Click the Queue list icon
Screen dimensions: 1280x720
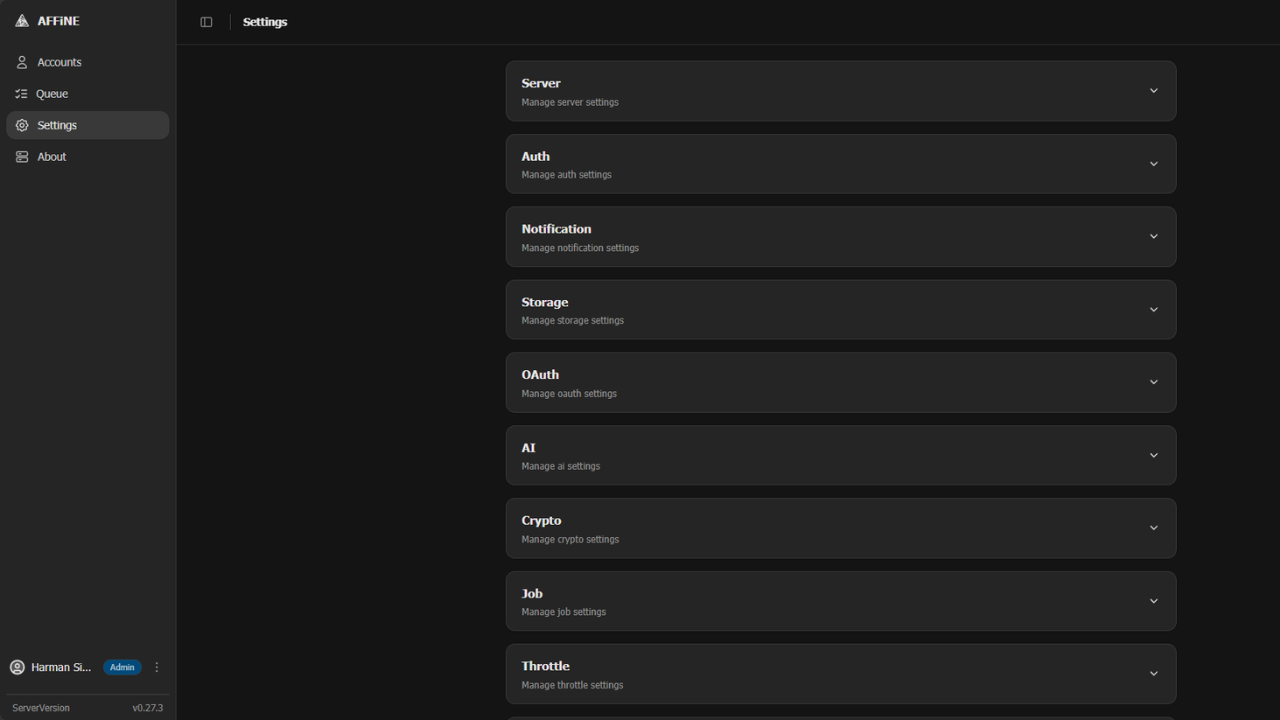point(22,94)
